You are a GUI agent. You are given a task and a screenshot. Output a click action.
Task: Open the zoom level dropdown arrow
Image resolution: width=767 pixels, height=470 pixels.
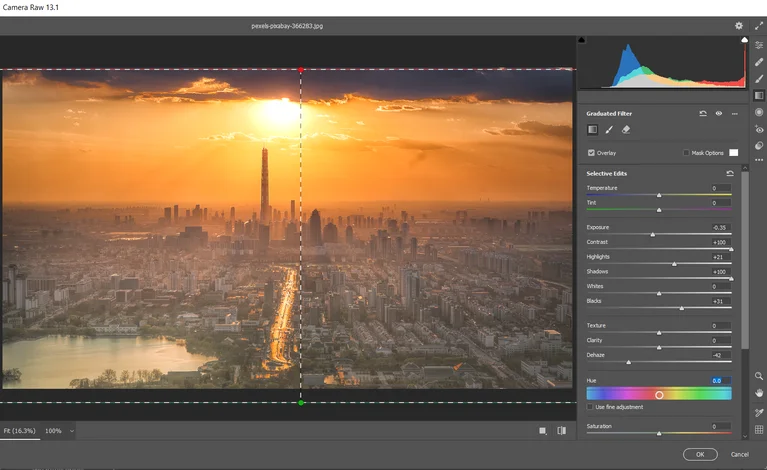(x=71, y=431)
